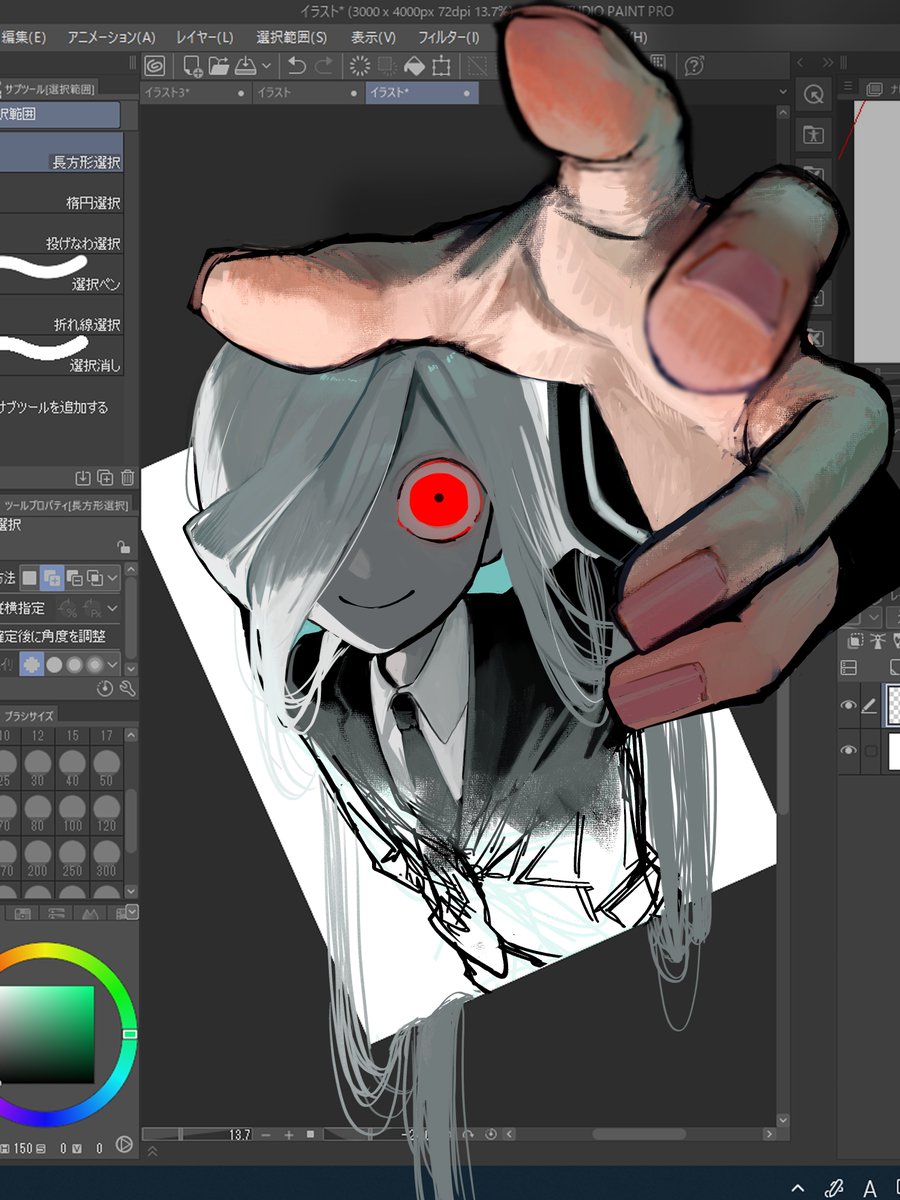
Task: Open the Clip Studio launcher icon
Action: [155, 66]
